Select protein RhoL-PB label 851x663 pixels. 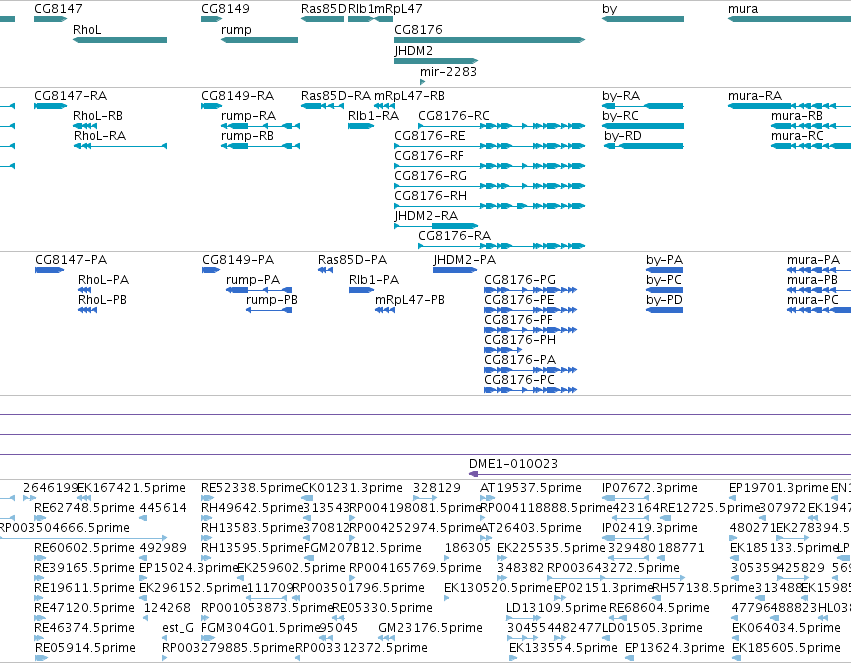tap(102, 300)
